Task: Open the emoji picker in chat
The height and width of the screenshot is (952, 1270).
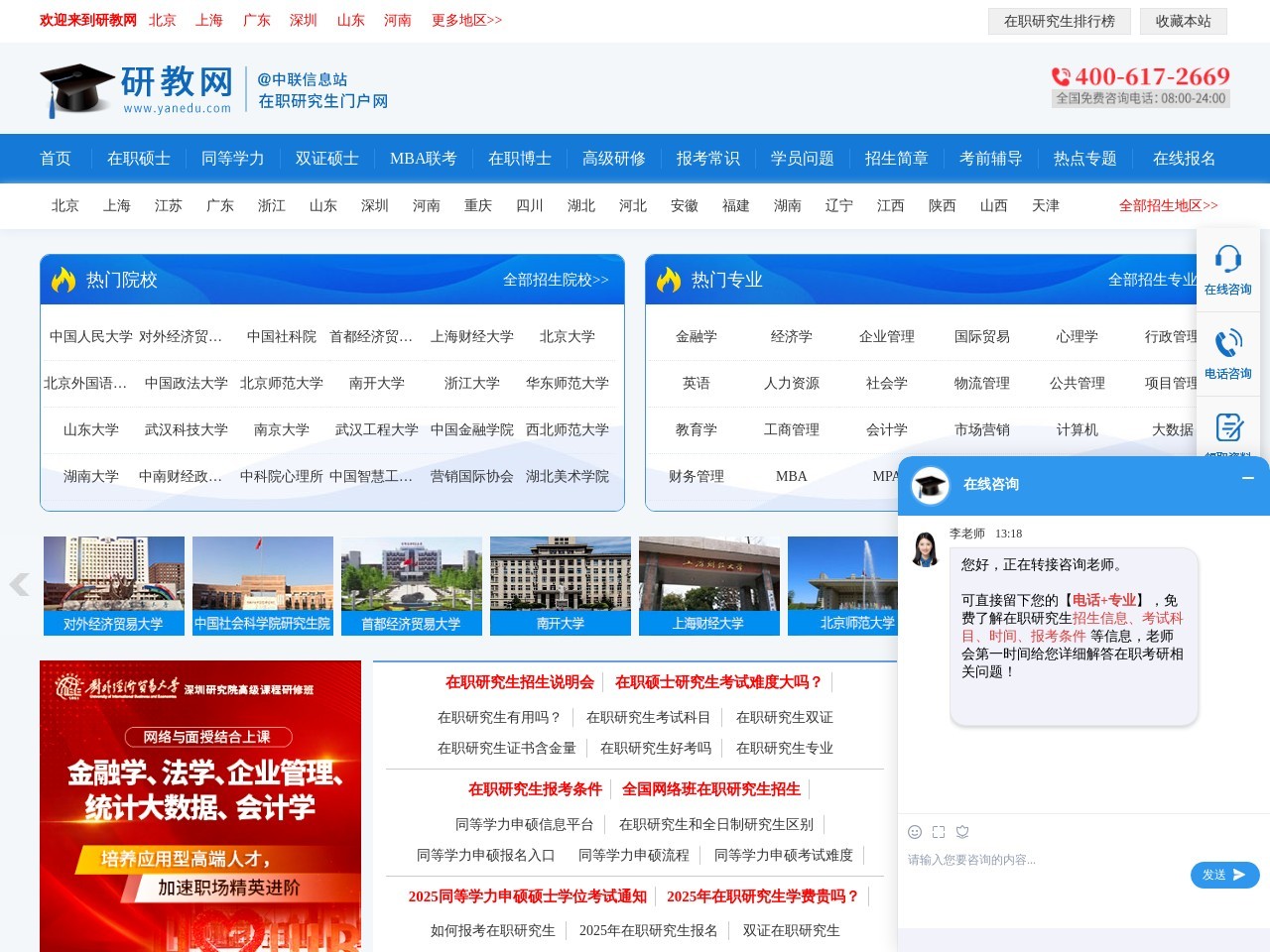Action: (x=915, y=832)
